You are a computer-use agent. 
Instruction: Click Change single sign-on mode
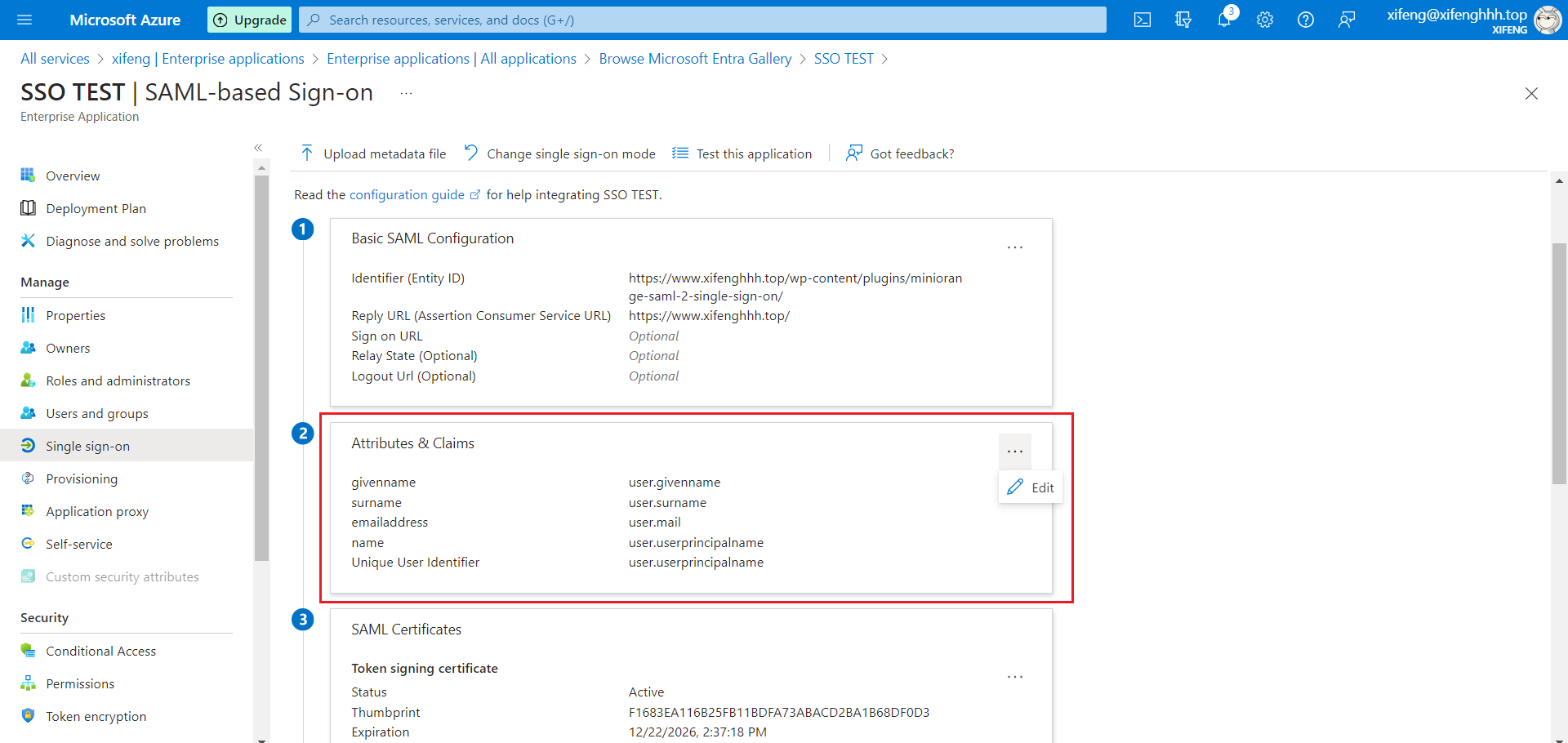click(x=559, y=153)
